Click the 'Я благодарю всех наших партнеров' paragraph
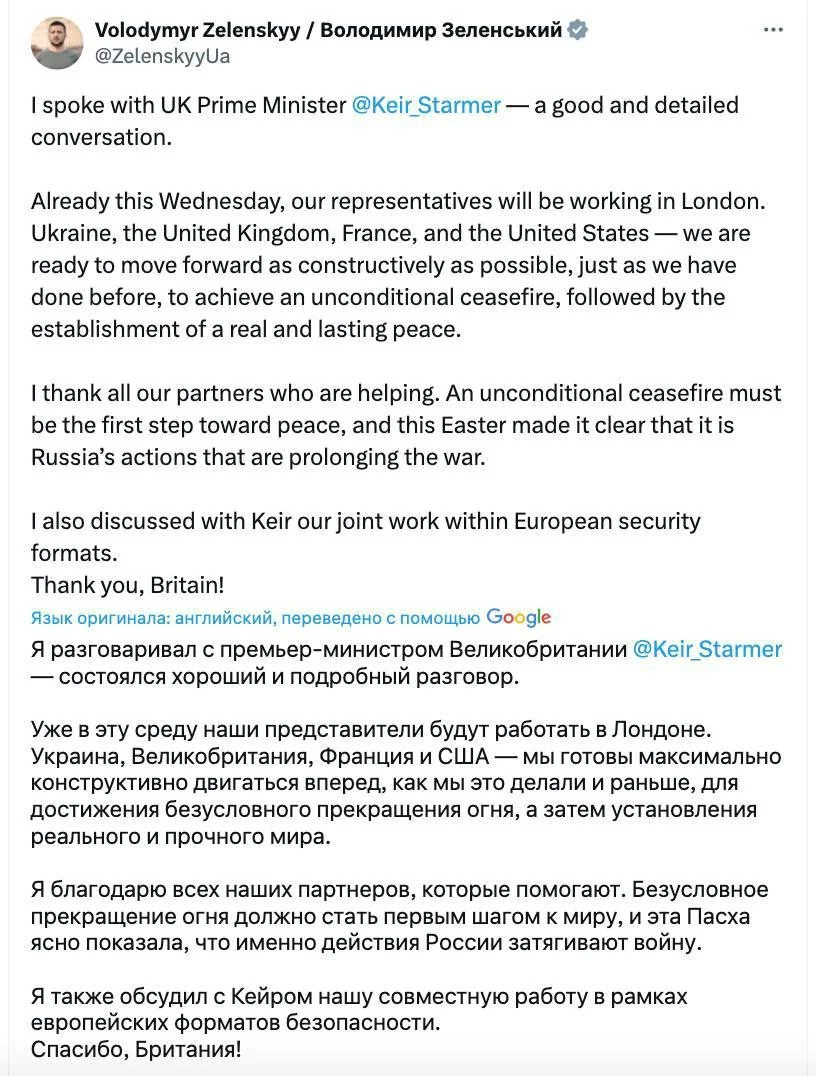This screenshot has height=1076, width=816. click(x=399, y=916)
